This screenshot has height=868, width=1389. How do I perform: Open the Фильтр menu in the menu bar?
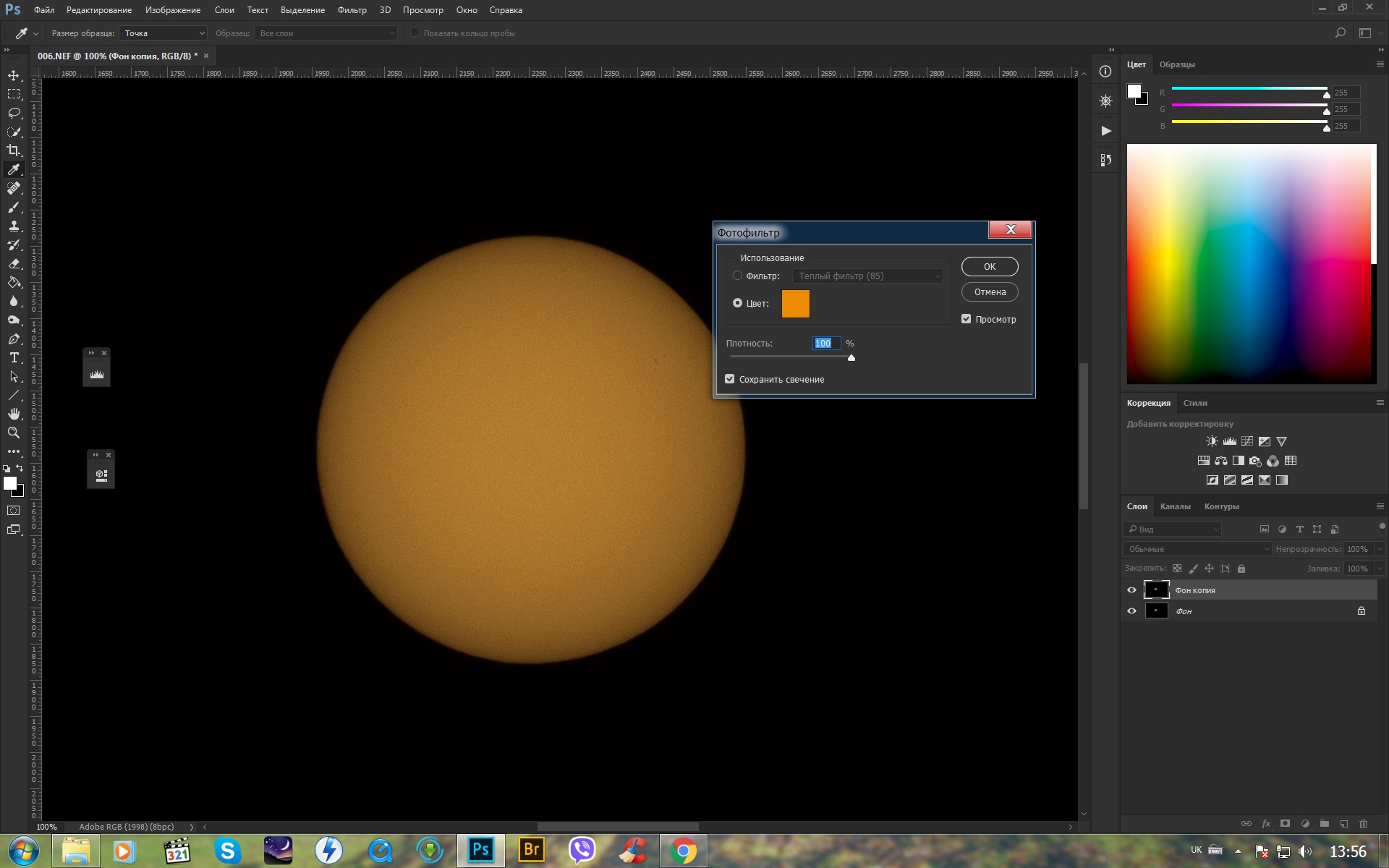352,10
